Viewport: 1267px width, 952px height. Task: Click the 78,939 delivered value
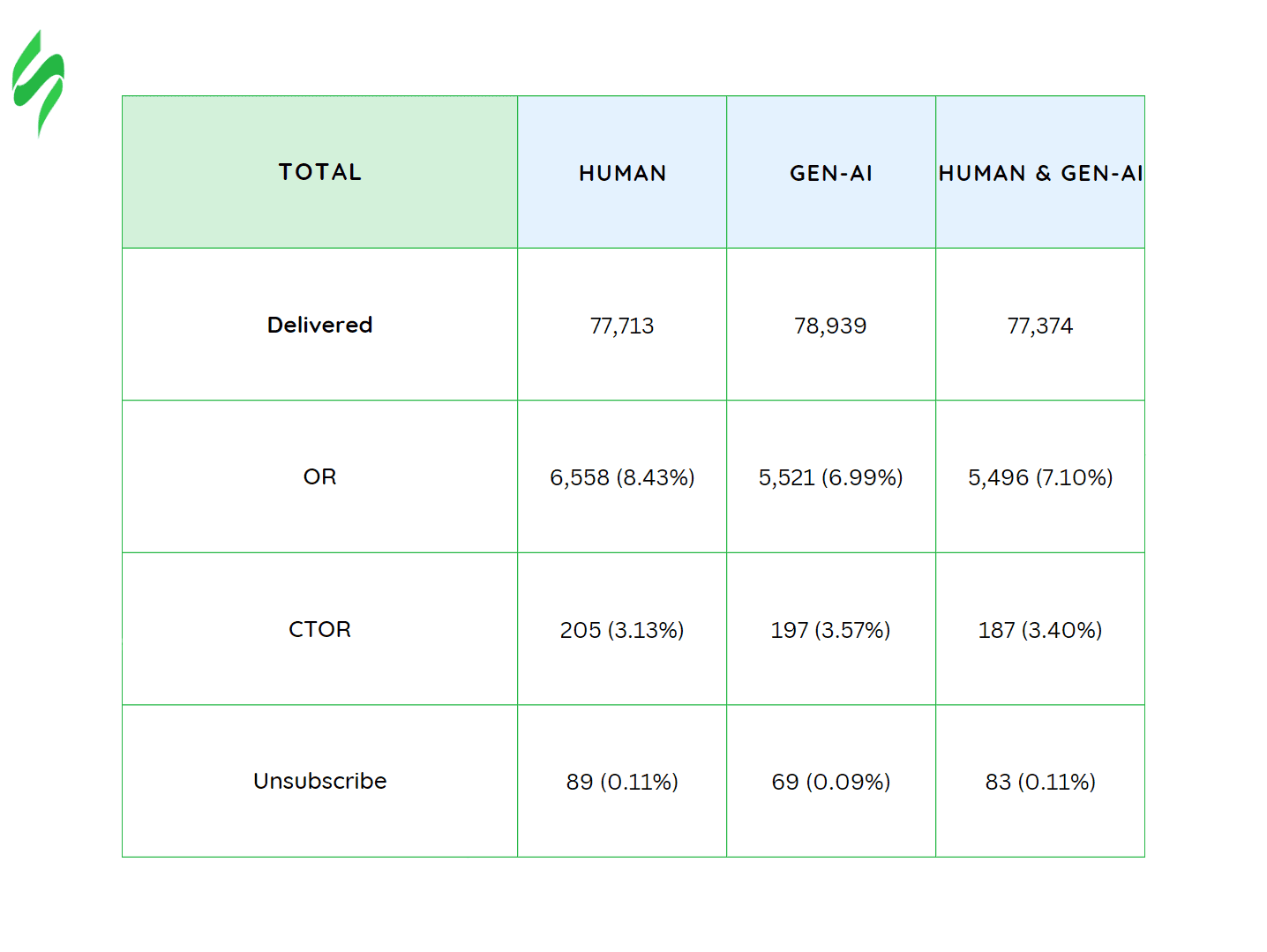coord(830,326)
